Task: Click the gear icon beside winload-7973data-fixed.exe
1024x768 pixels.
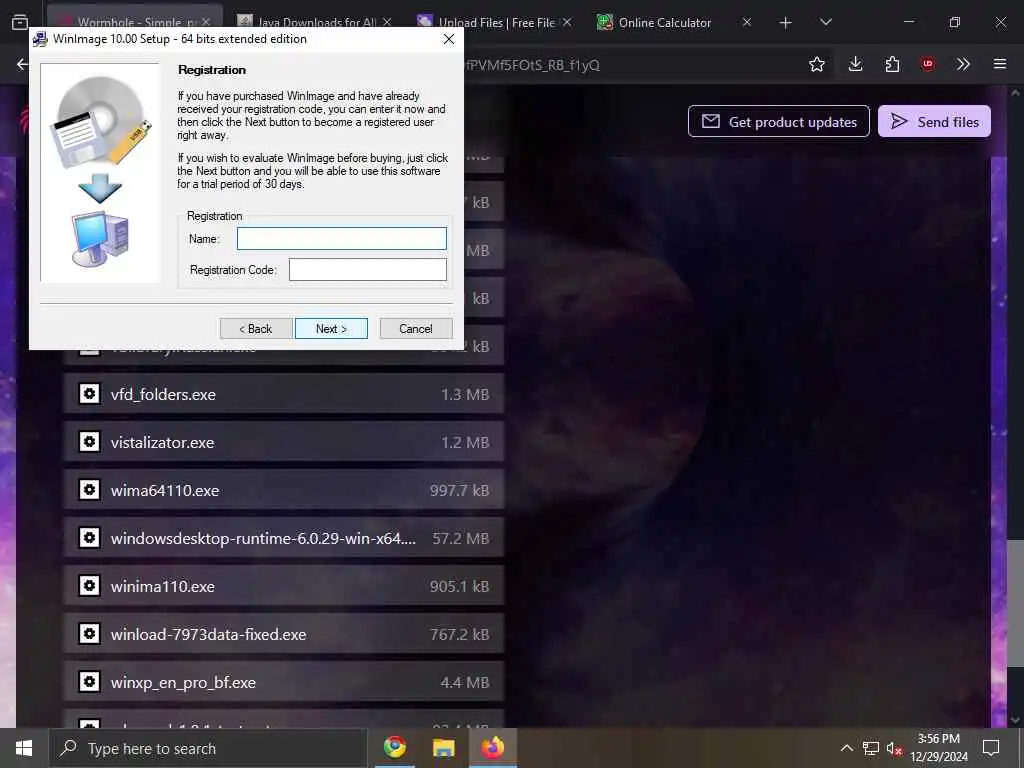Action: tap(89, 633)
